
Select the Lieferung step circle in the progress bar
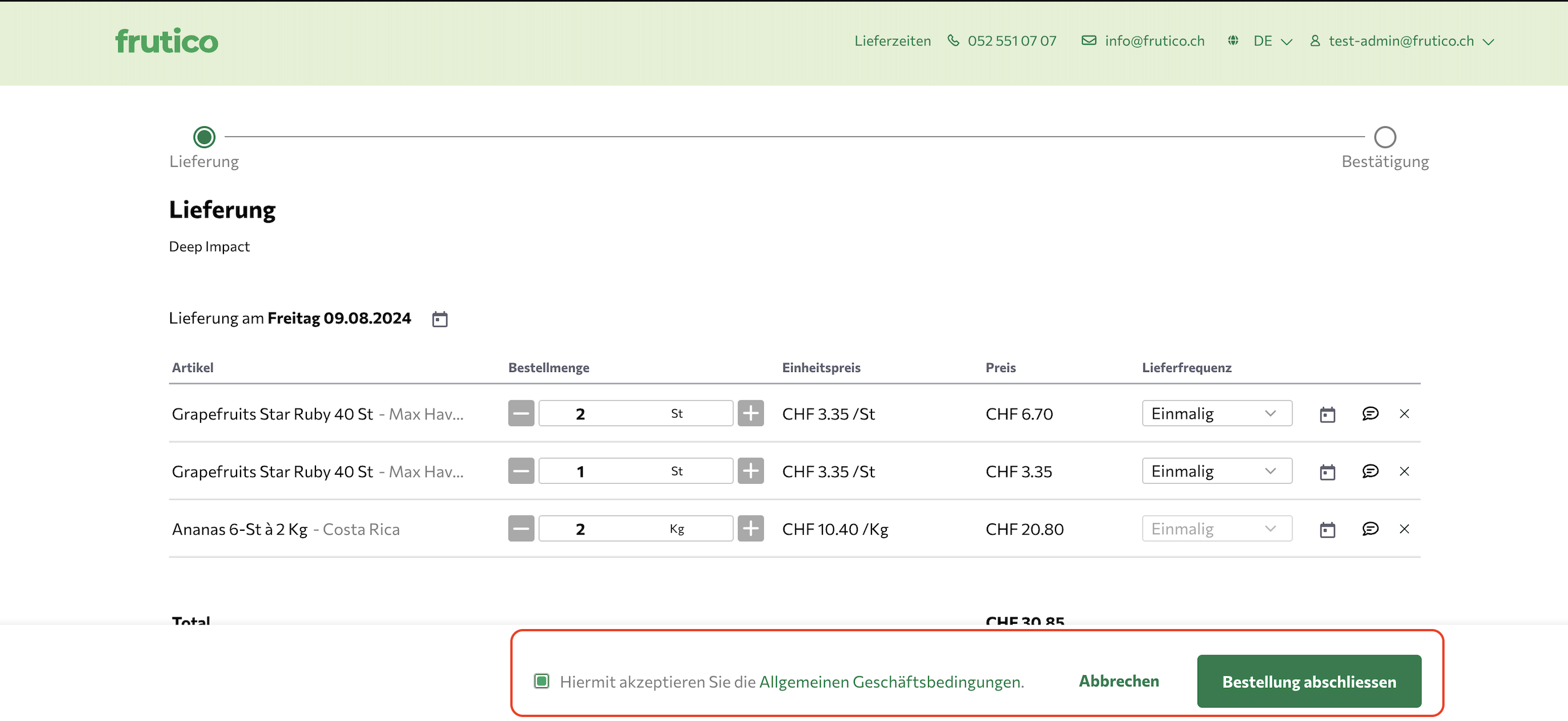pyautogui.click(x=204, y=137)
